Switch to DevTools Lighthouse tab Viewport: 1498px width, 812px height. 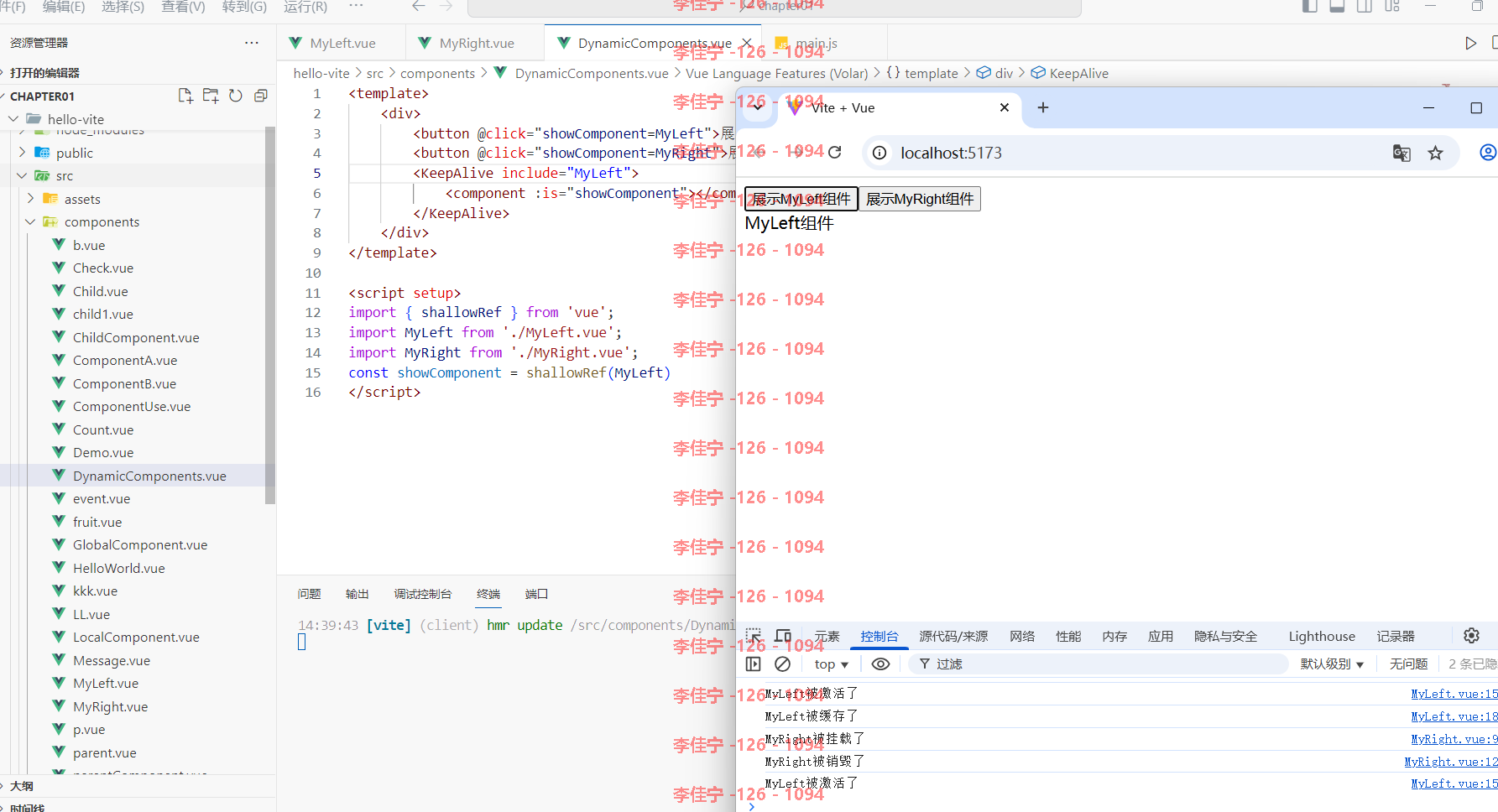click(1322, 637)
